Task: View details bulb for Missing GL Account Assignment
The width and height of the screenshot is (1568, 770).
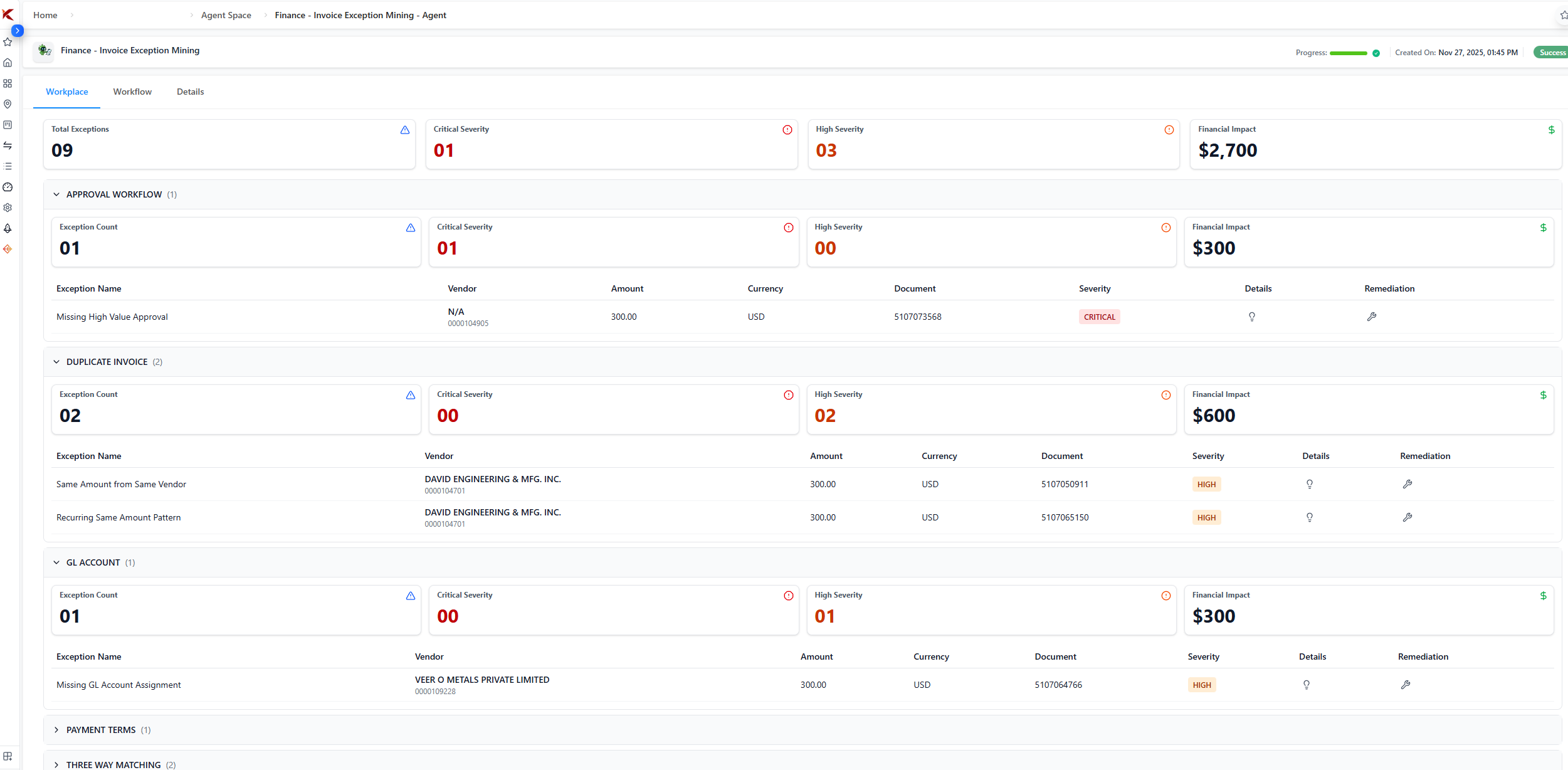Action: [x=1306, y=685]
